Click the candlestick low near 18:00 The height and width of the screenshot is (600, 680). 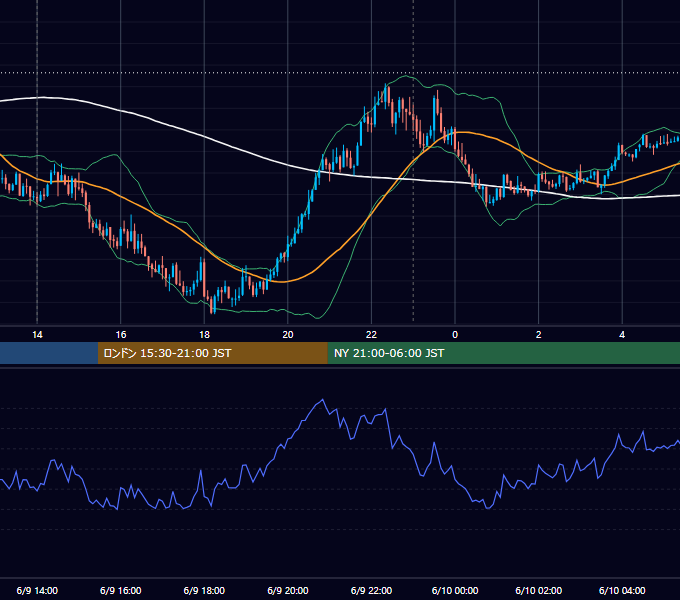coord(213,309)
